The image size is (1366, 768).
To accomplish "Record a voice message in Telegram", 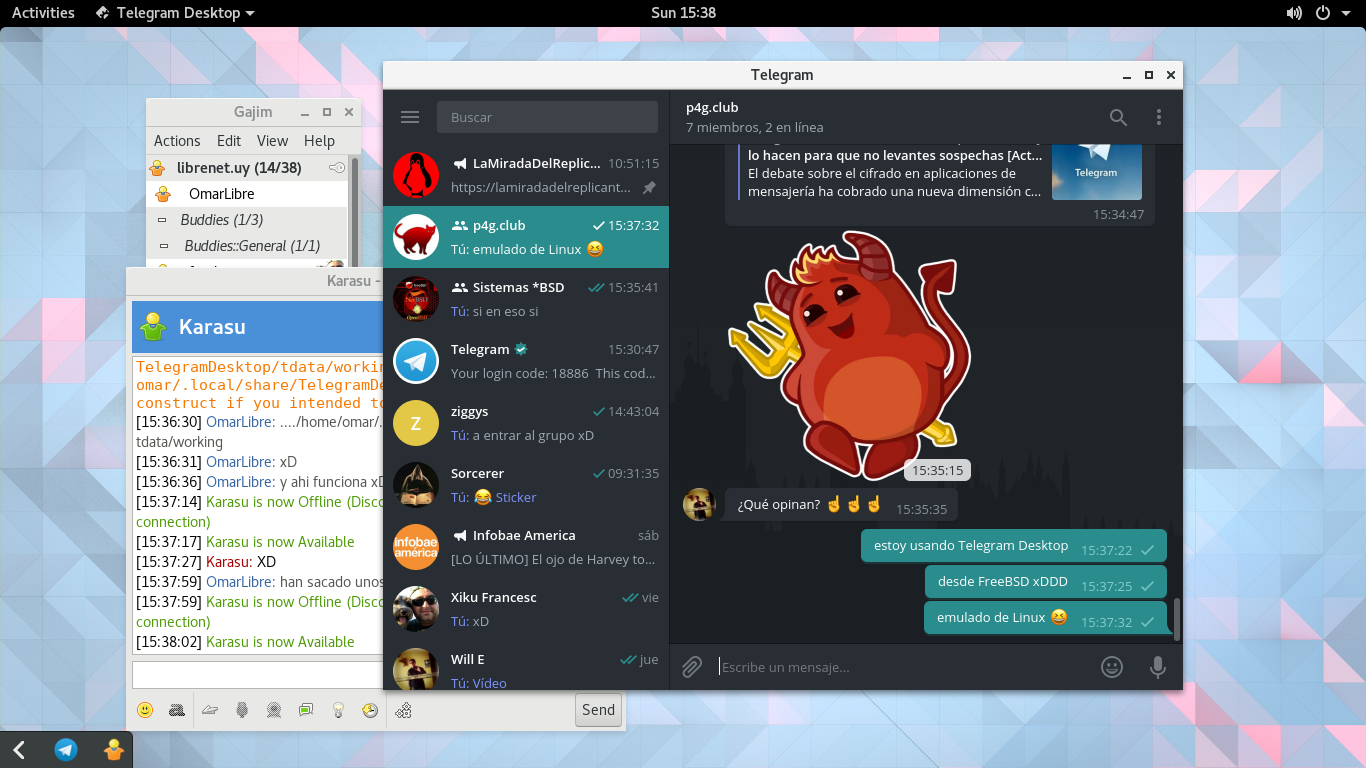I will click(x=1158, y=667).
